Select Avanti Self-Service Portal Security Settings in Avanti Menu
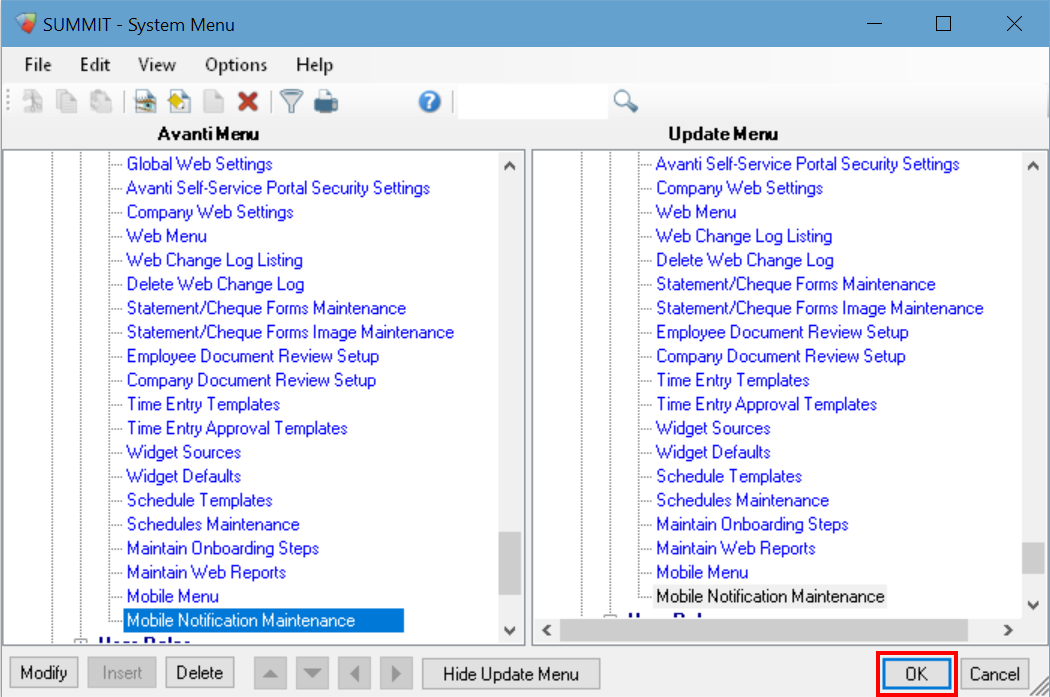Viewport: 1050px width, 697px height. point(278,188)
